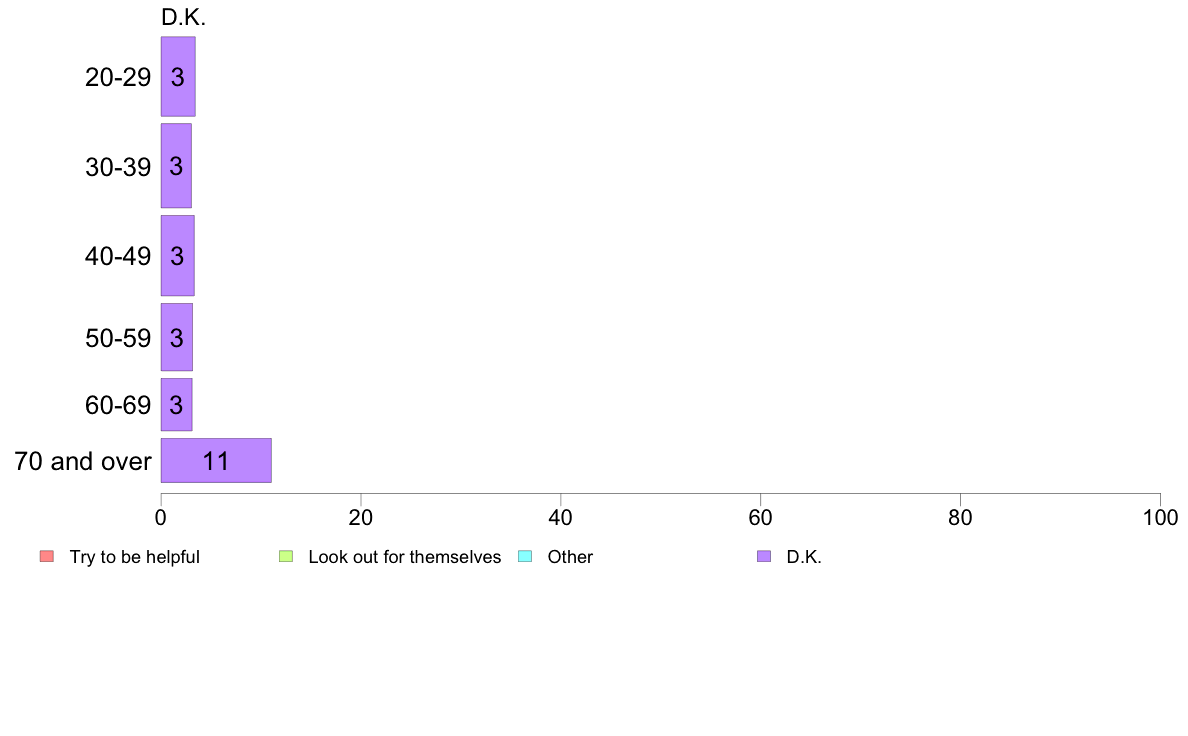The height and width of the screenshot is (736, 1188).
Task: Click the Other legend label
Action: tap(571, 557)
